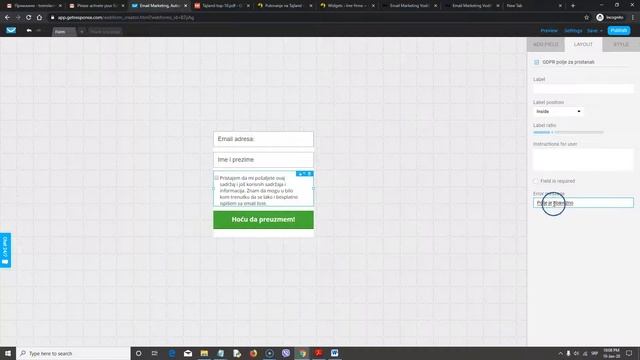Open the notification center icon
This screenshot has width=640, height=360.
(x=629, y=353)
